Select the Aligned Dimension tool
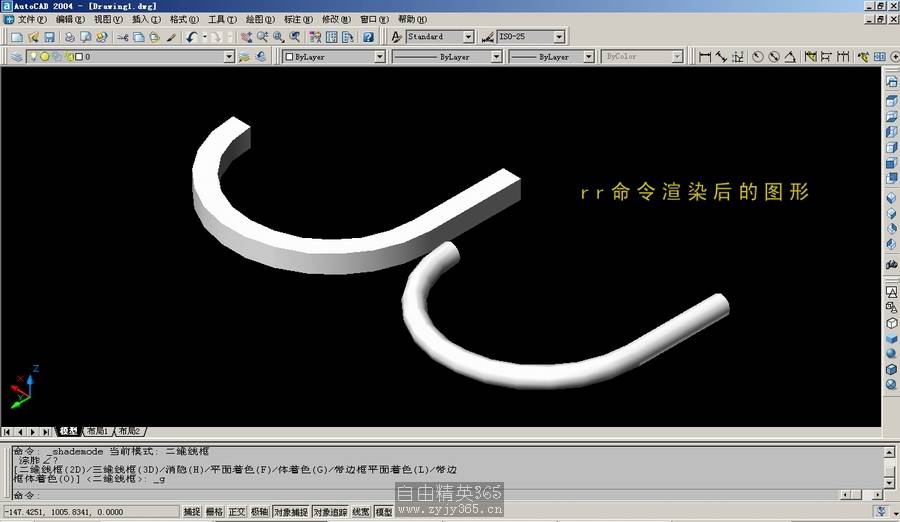900x522 pixels. coord(721,57)
